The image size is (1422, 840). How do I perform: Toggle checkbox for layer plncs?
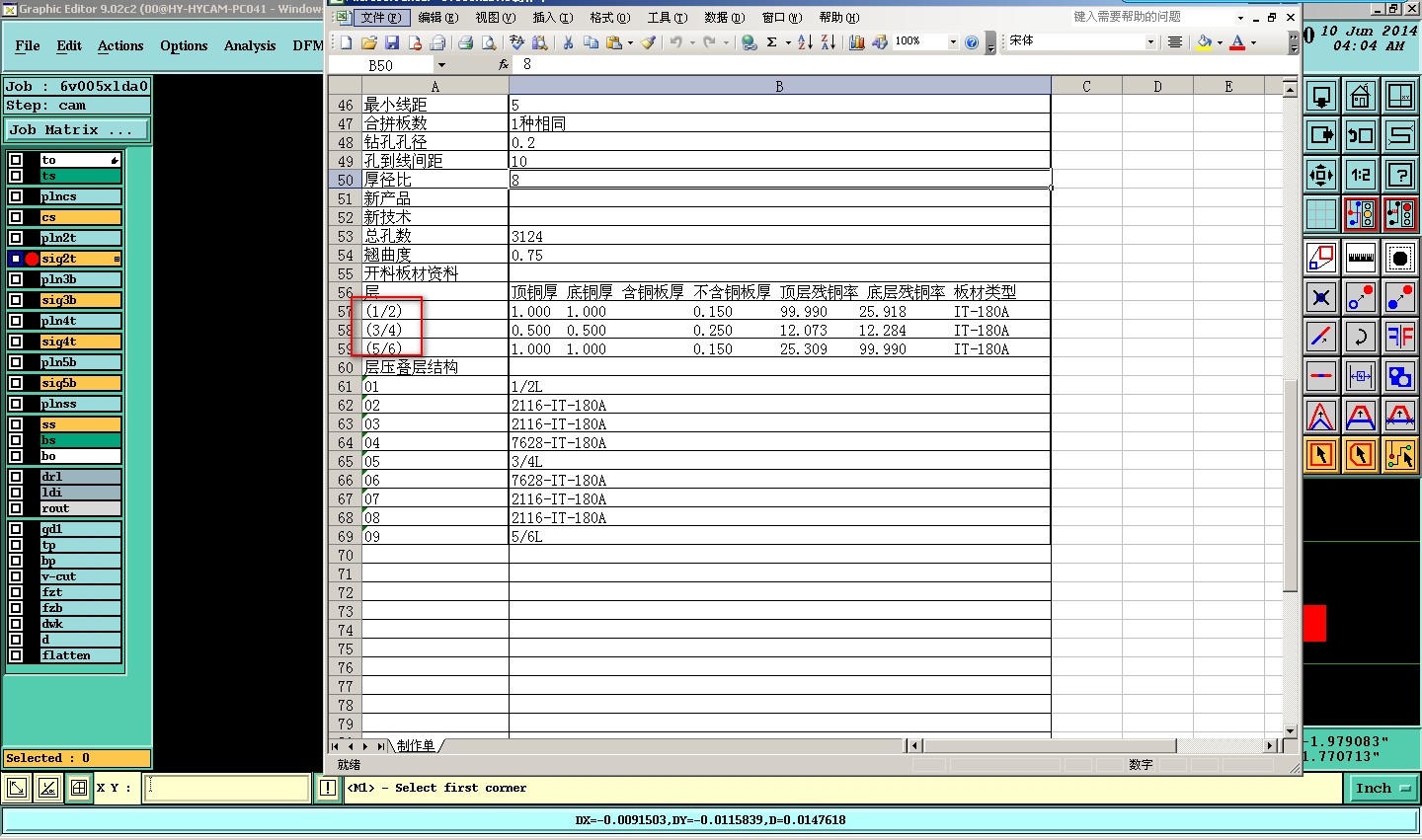point(16,196)
